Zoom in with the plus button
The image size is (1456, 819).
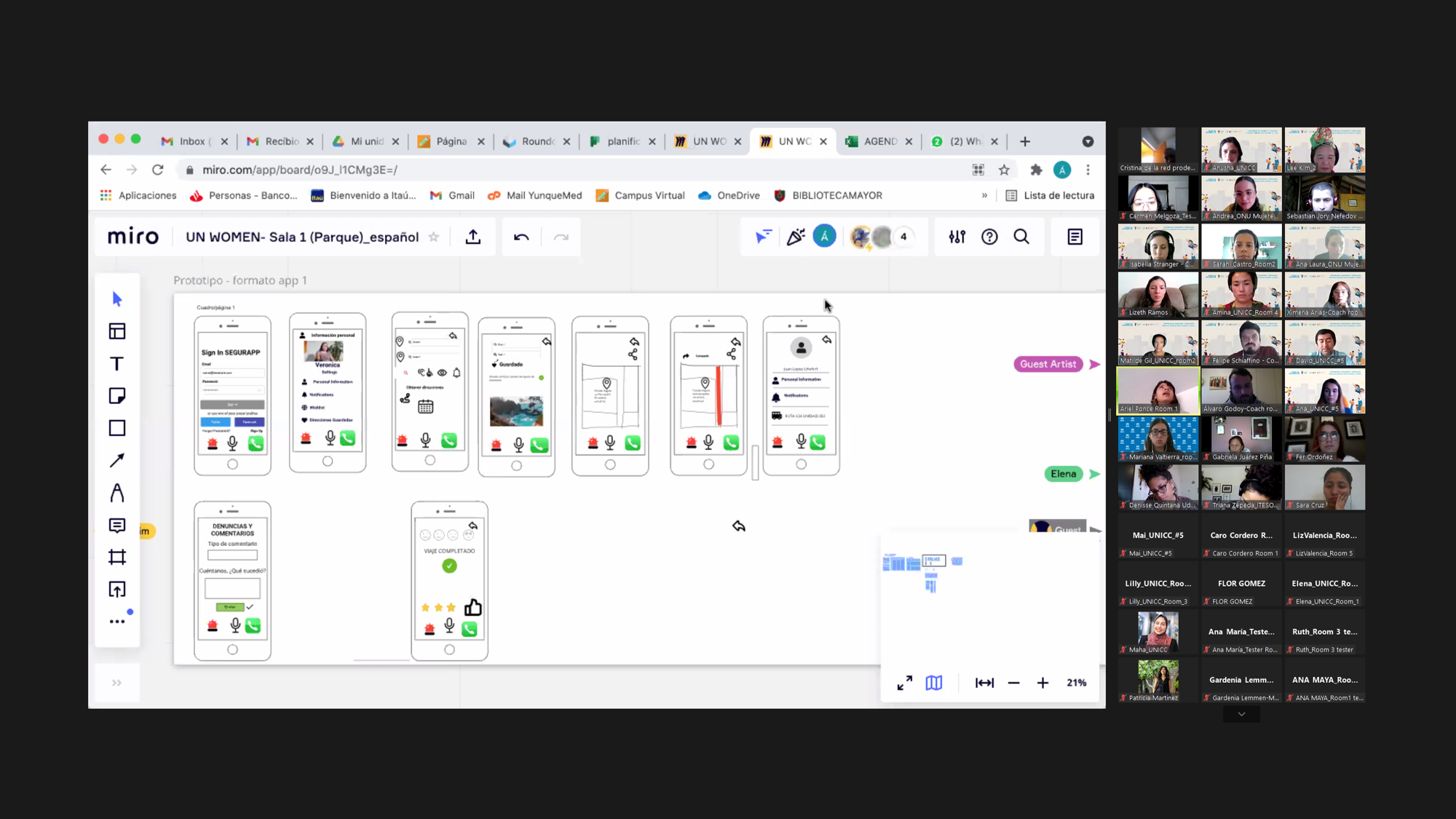(1042, 683)
